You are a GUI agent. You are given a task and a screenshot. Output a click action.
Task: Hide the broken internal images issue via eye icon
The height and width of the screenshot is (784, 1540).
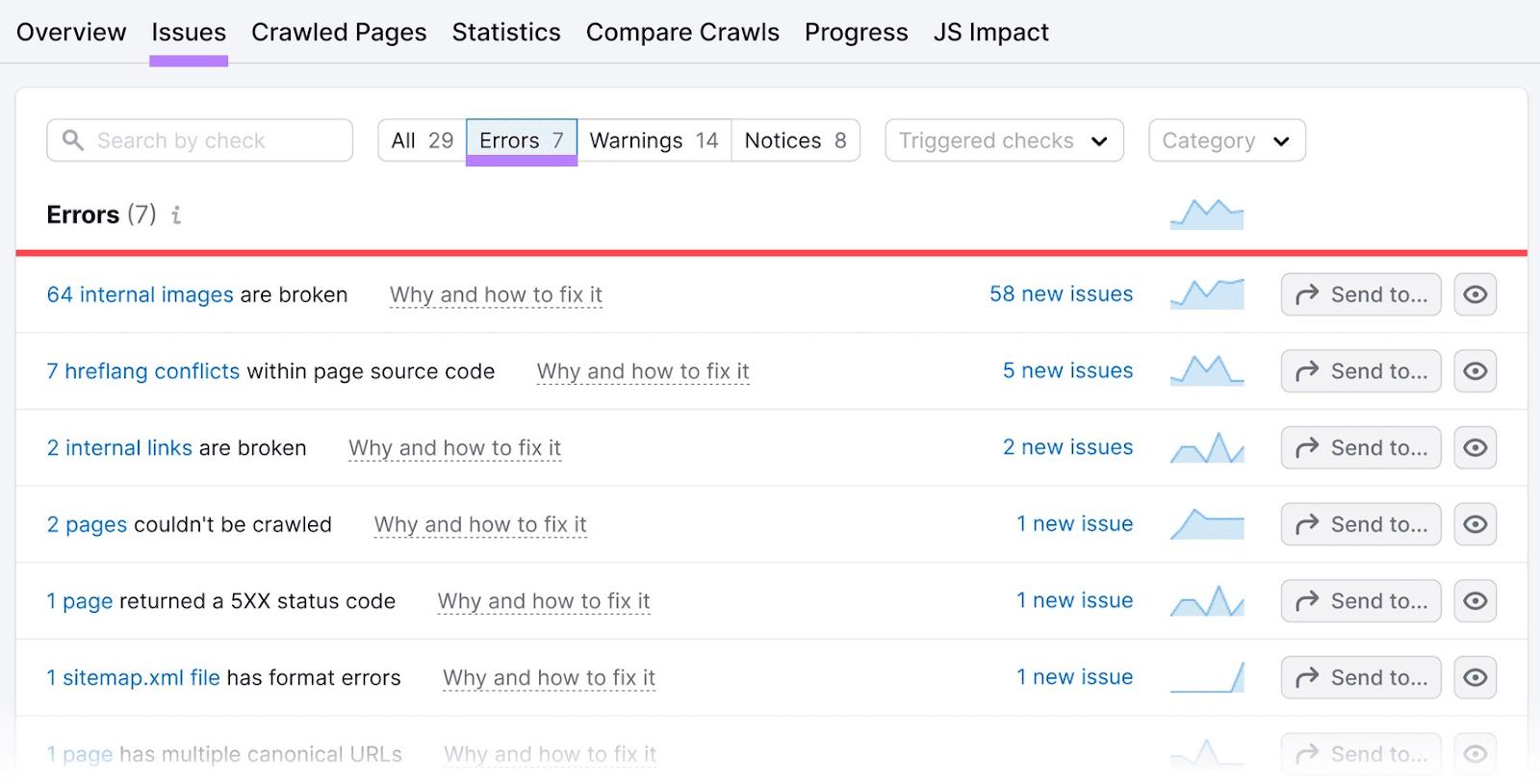tap(1475, 294)
